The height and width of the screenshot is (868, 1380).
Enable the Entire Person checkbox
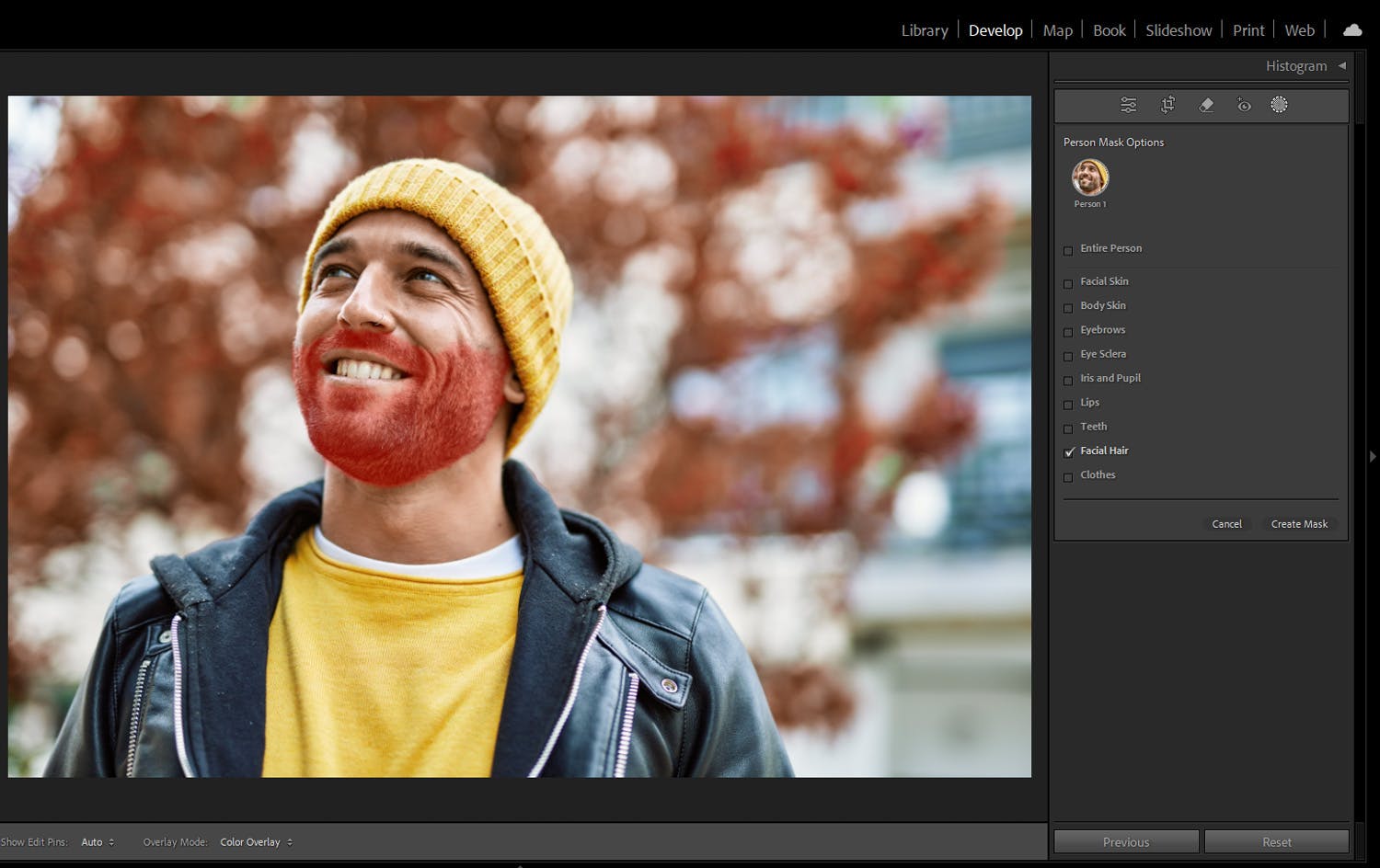tap(1068, 250)
